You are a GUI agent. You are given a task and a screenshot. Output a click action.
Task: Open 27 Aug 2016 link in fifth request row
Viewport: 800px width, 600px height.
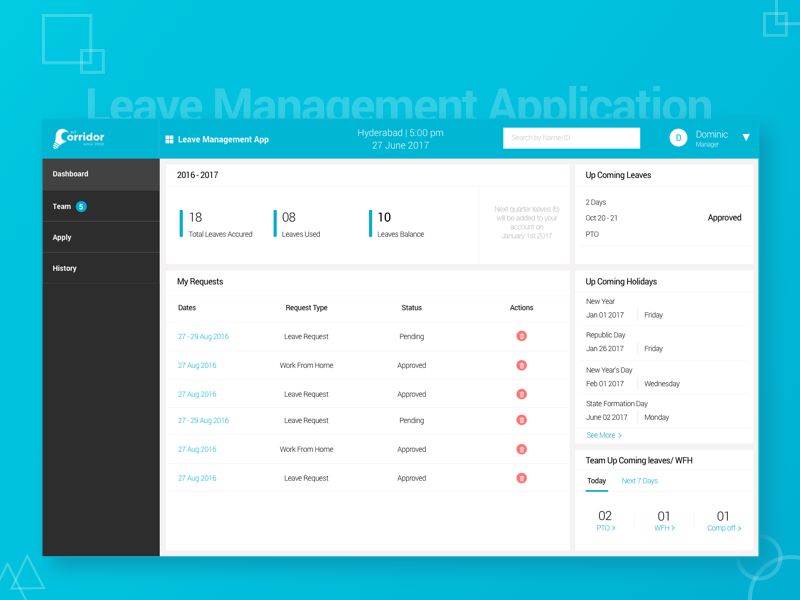(197, 449)
